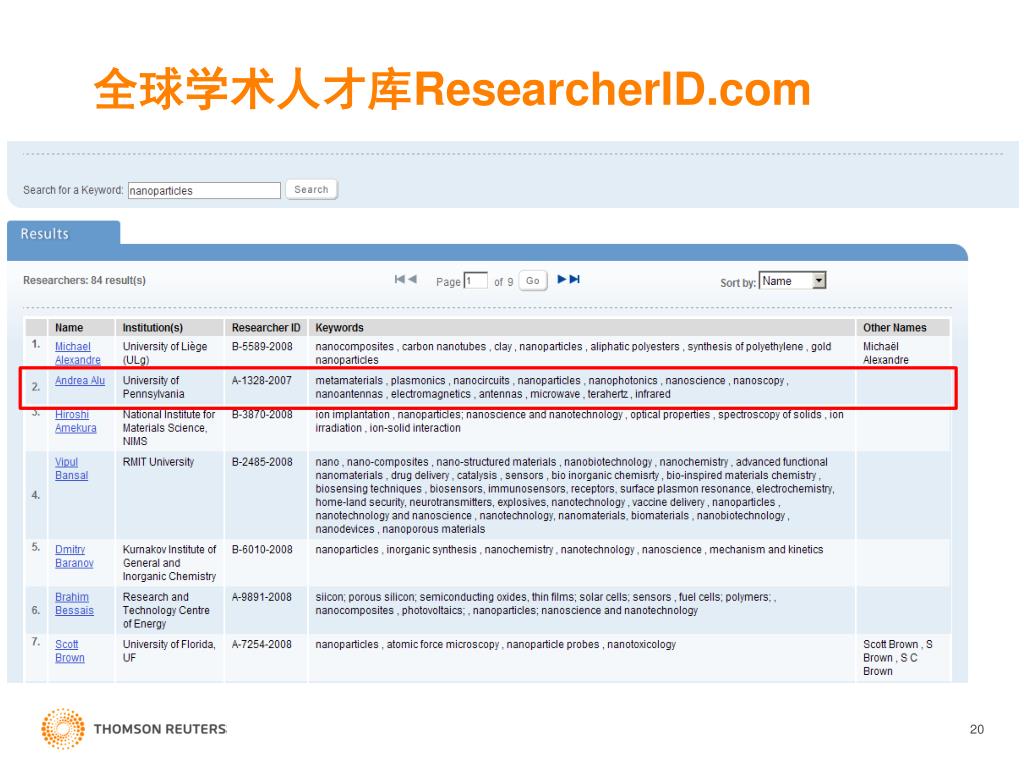The width and height of the screenshot is (1024, 768).
Task: Open Michael Alexandre researcher profile
Action: coord(78,353)
